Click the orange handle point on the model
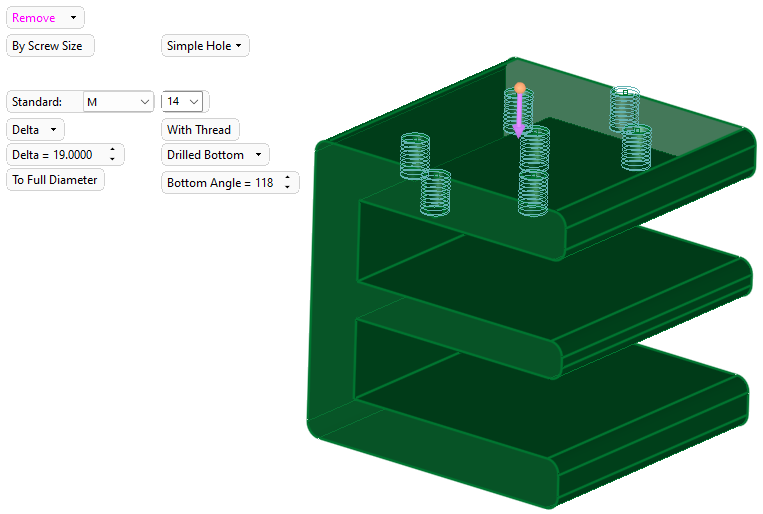 click(519, 89)
